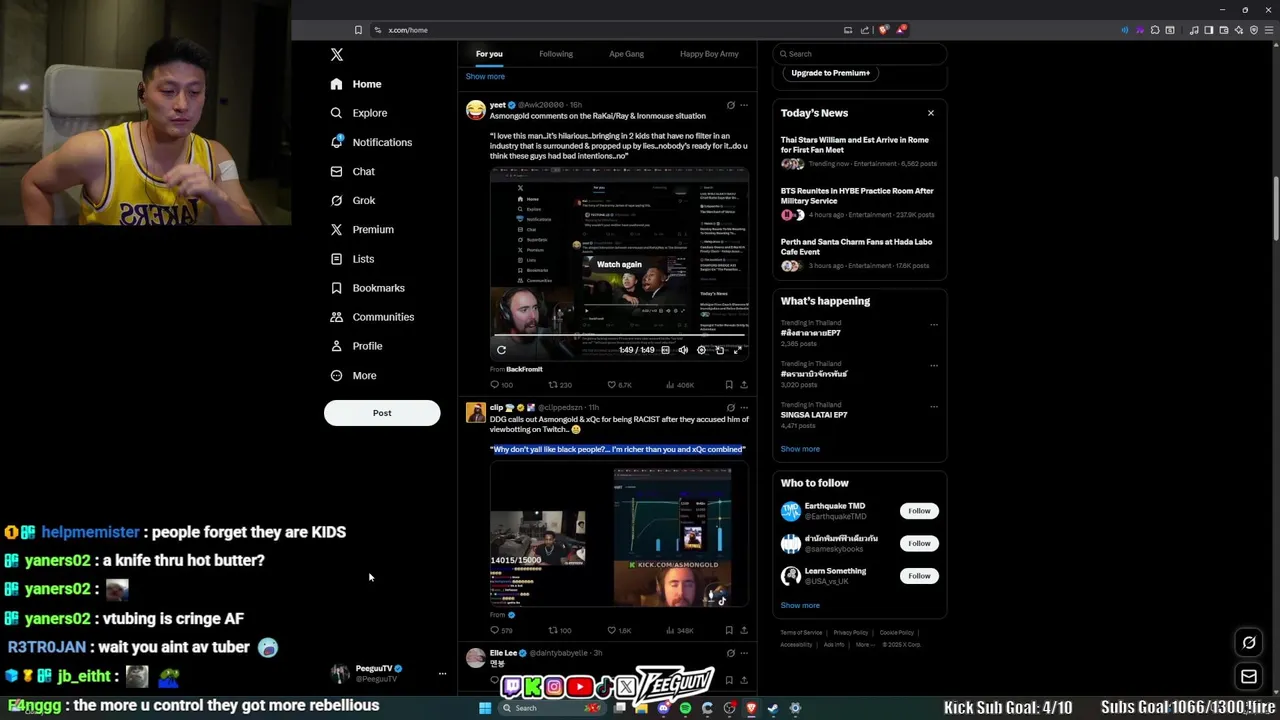1280x720 pixels.
Task: Open Chat in the sidebar
Action: (352, 171)
